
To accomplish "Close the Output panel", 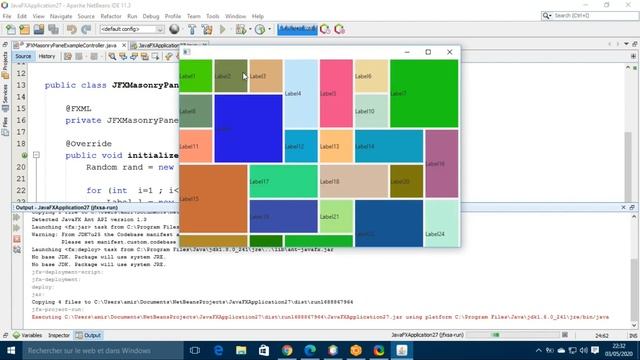I will [623, 207].
